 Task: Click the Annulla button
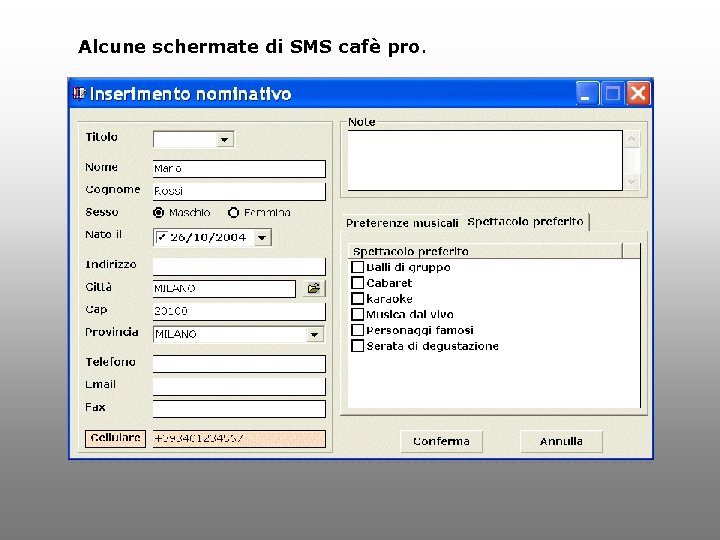(x=561, y=441)
